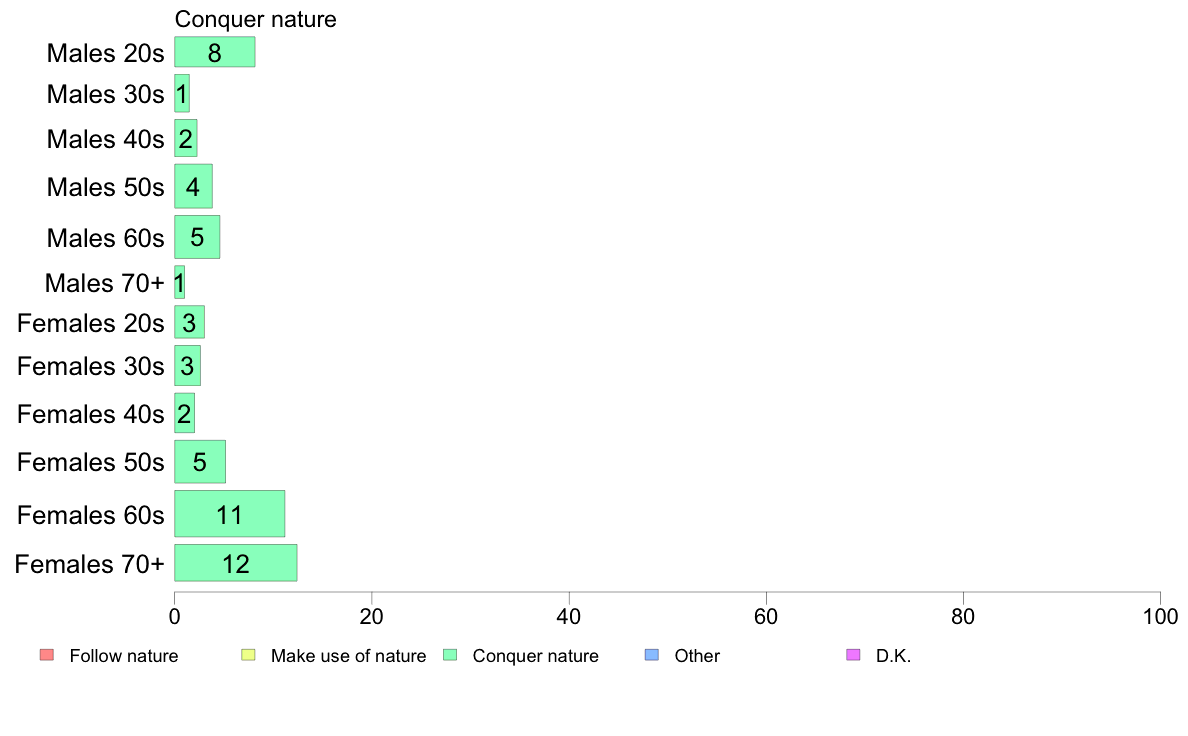Click the Other blue legend swatch

[652, 655]
